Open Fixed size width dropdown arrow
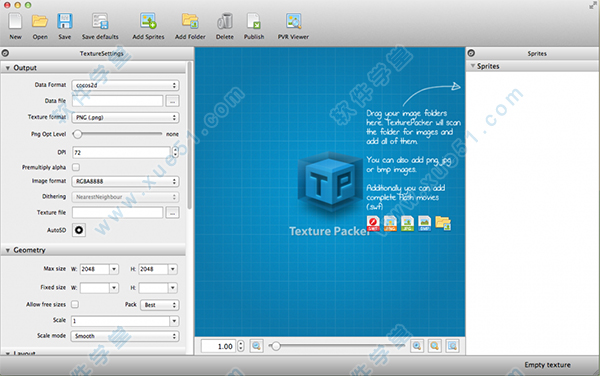600x376 pixels. (x=114, y=287)
